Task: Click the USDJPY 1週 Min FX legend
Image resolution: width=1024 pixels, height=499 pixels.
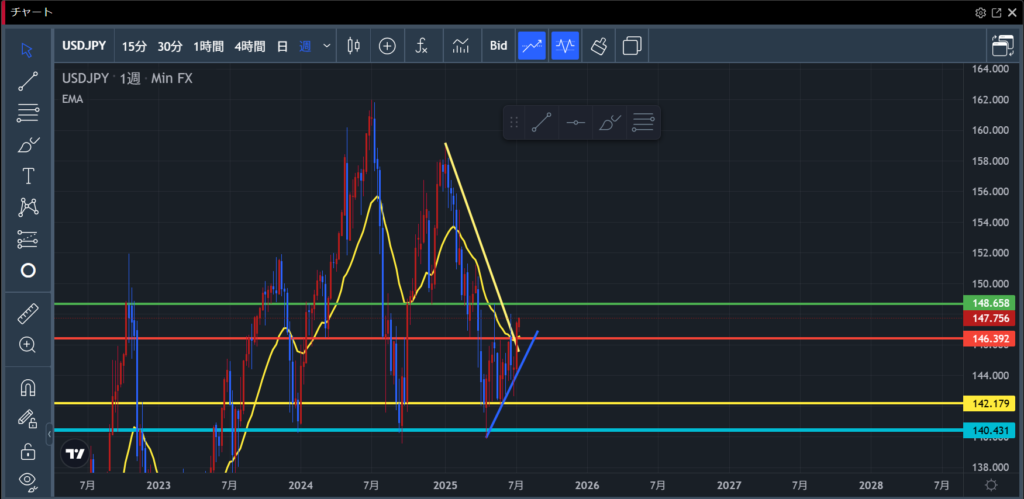Action: pos(127,78)
